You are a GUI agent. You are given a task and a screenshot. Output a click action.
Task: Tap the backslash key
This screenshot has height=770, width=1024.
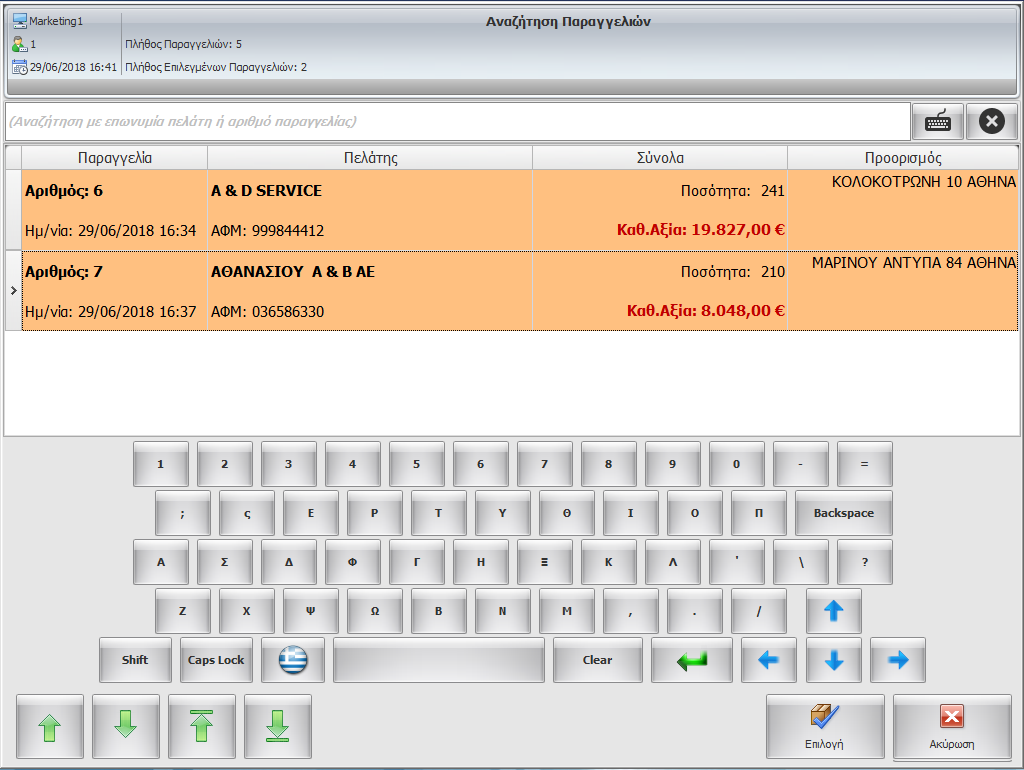tap(801, 562)
